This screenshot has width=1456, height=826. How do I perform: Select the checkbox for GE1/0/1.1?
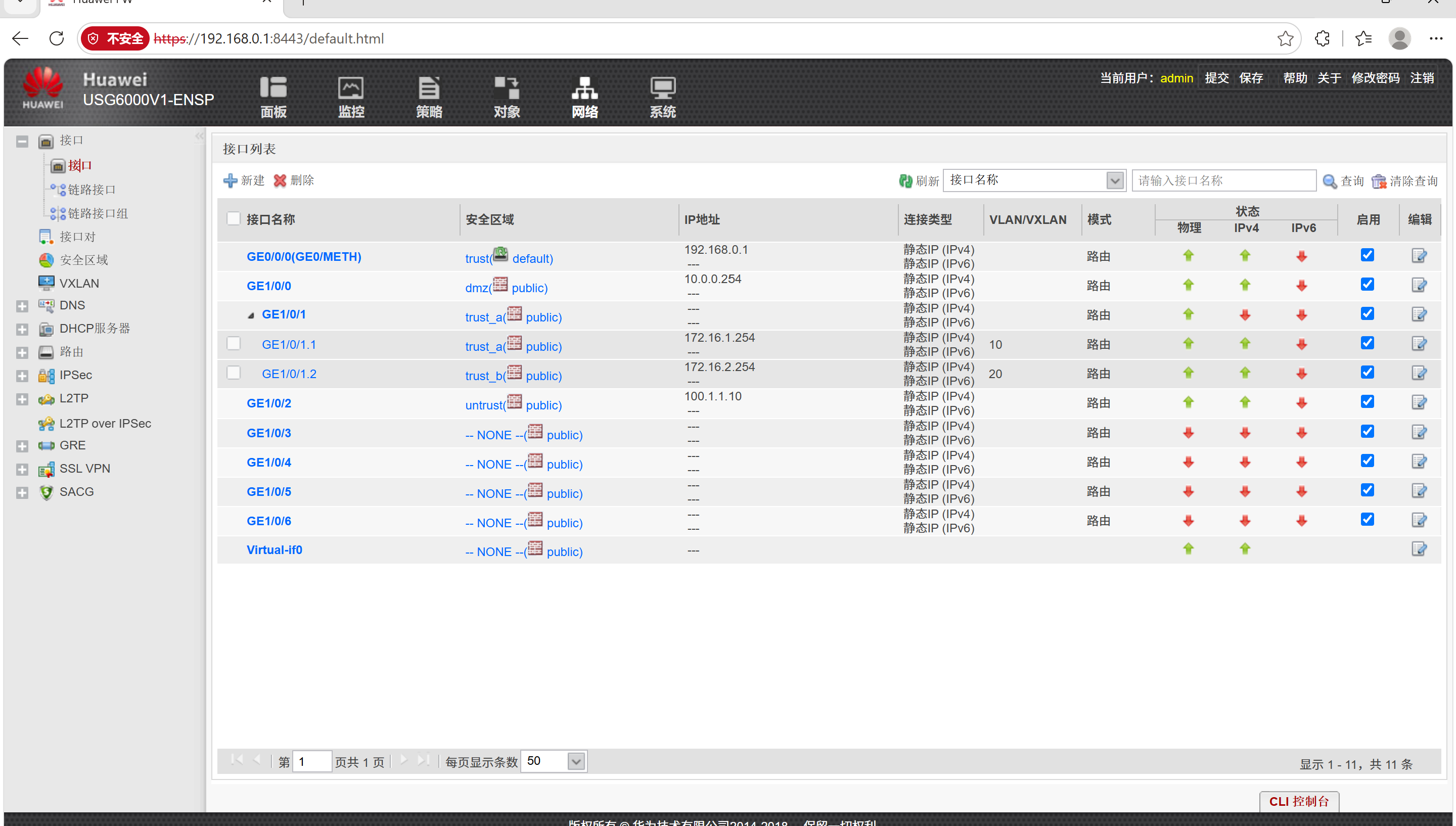(233, 343)
